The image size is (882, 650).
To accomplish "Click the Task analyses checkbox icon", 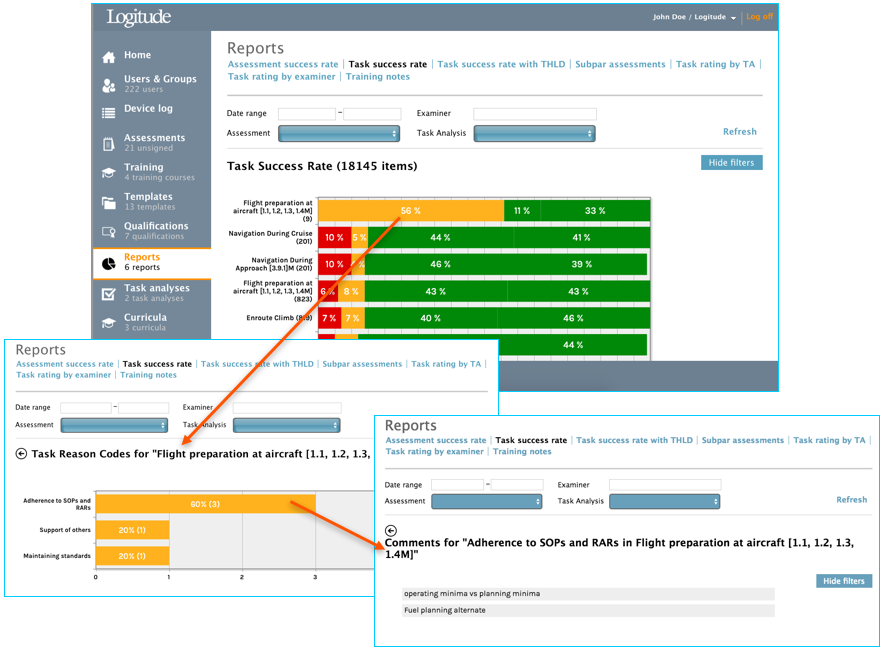I will click(x=109, y=294).
